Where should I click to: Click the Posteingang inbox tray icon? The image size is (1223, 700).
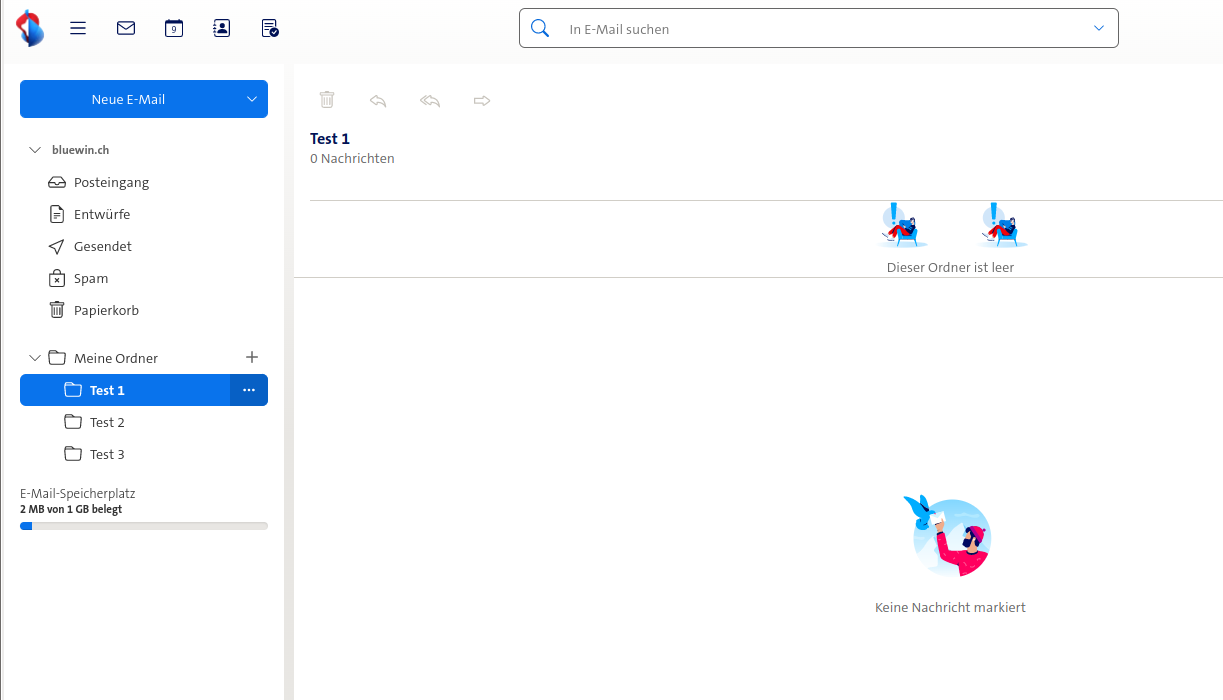point(57,182)
